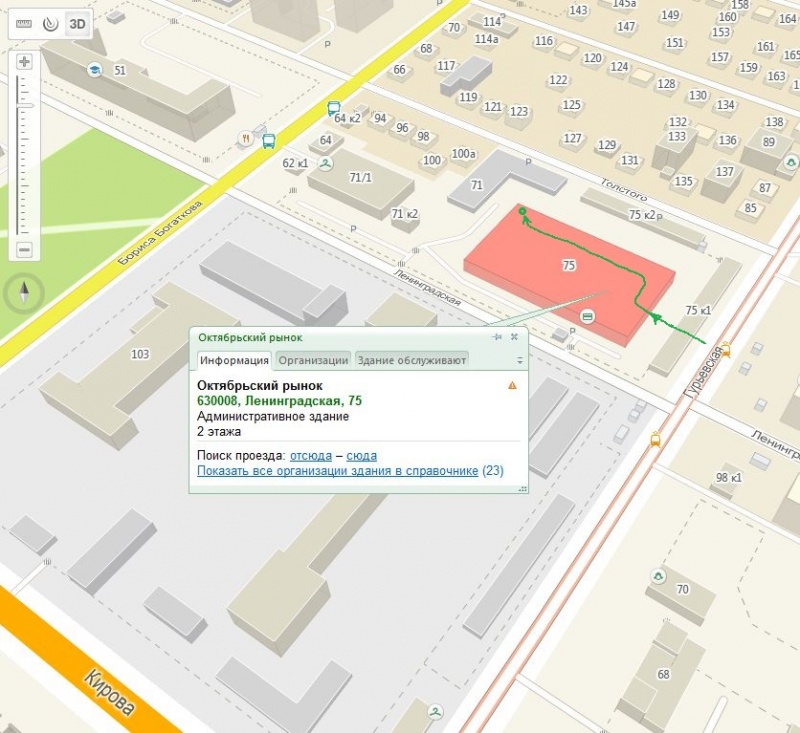Expand the popup tab overflow arrow
This screenshot has width=800, height=733.
(x=519, y=360)
